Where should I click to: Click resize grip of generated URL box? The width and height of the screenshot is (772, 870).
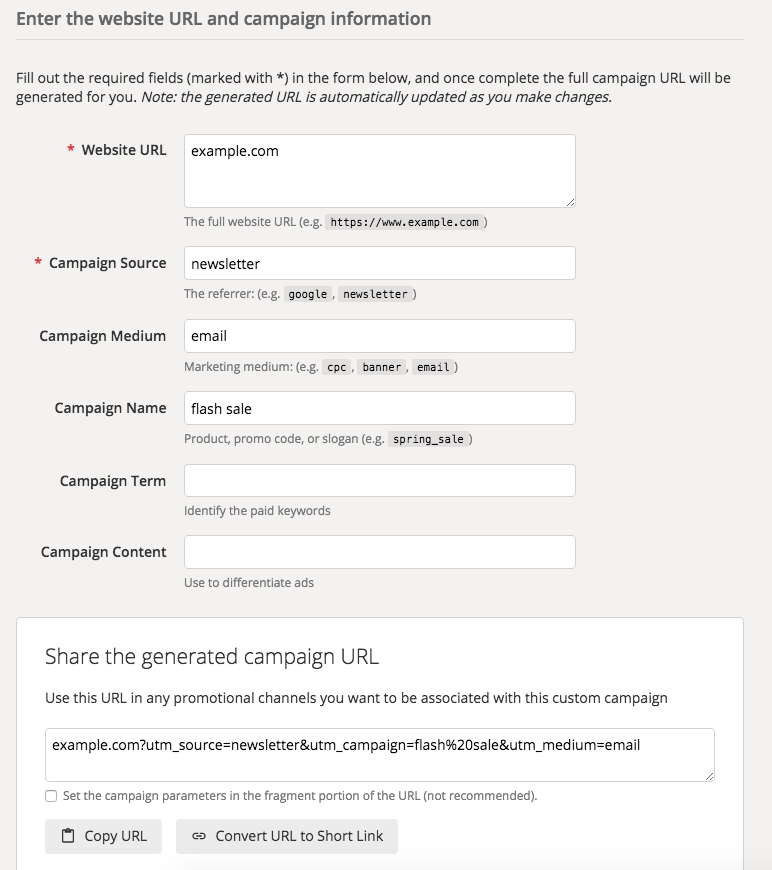point(709,776)
